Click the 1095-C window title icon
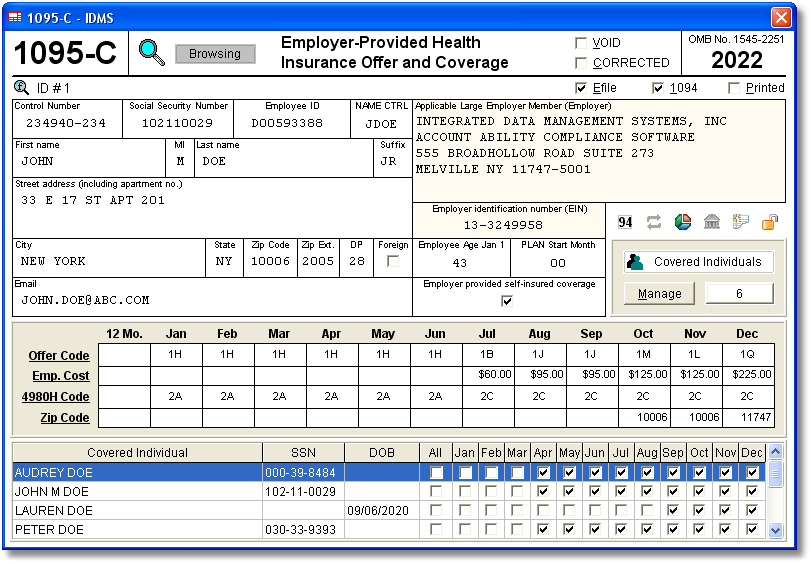This screenshot has width=811, height=564. pos(15,18)
